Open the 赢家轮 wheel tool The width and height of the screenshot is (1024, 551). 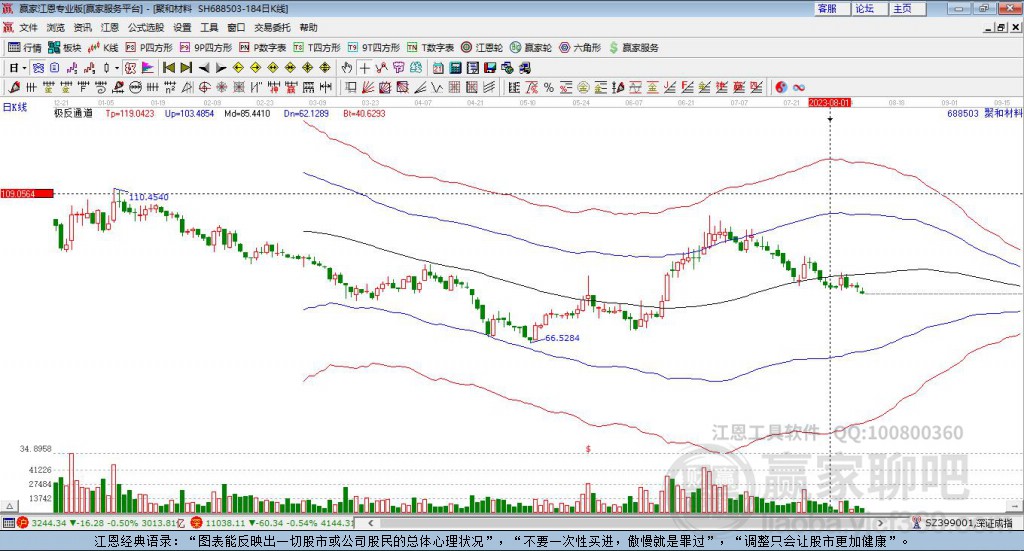coord(531,48)
